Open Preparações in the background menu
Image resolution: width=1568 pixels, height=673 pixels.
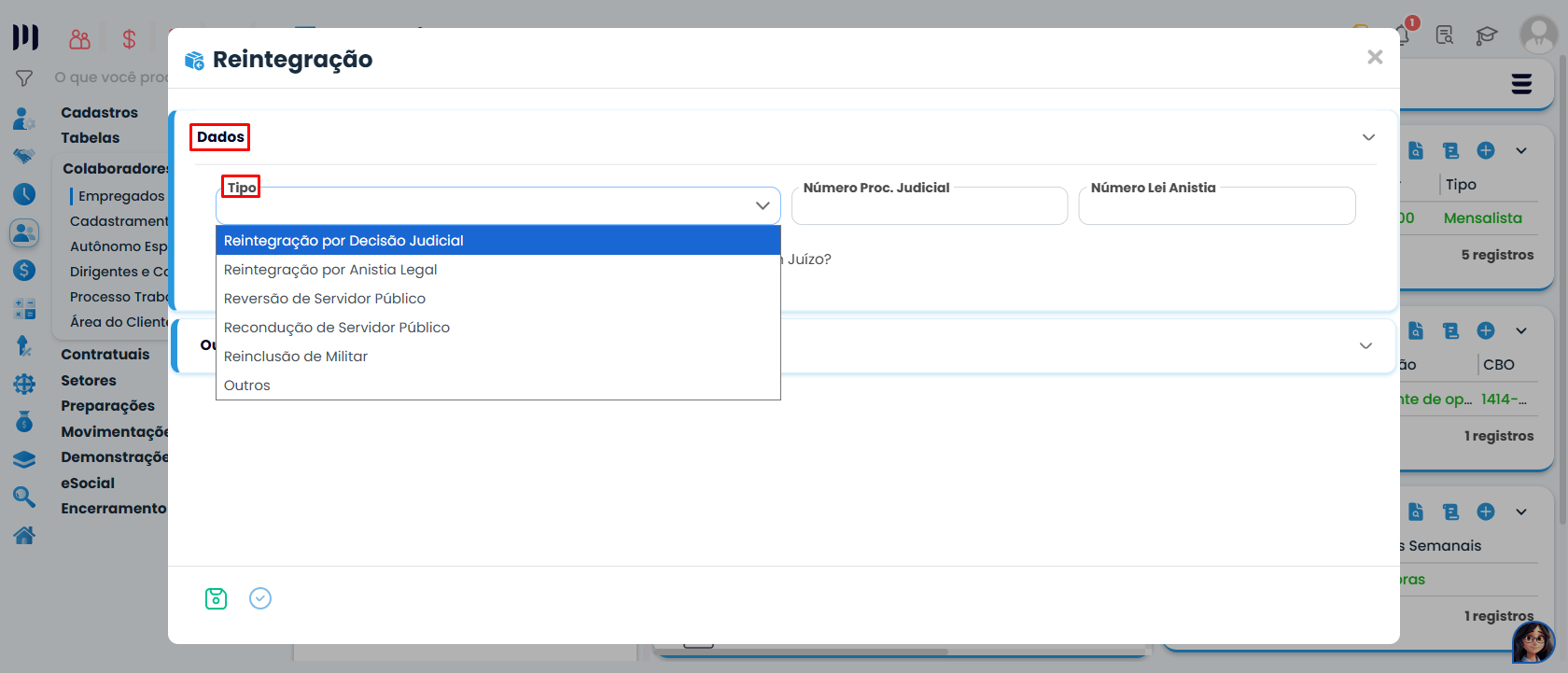[107, 406]
